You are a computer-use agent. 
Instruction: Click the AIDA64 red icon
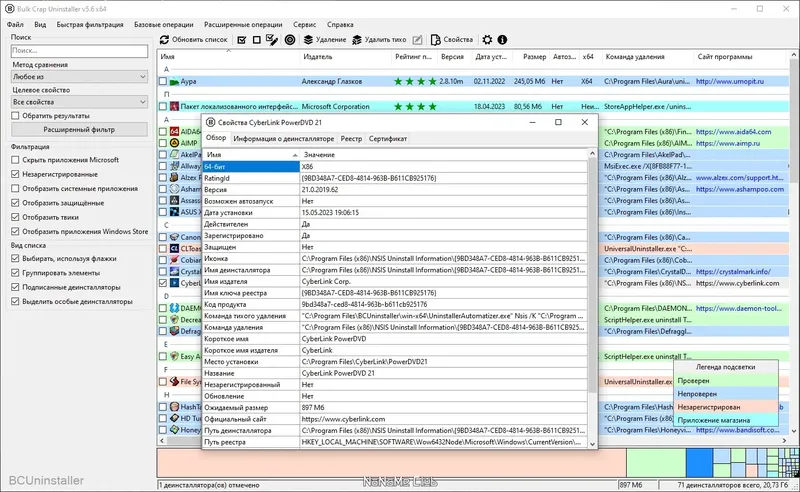tap(174, 132)
